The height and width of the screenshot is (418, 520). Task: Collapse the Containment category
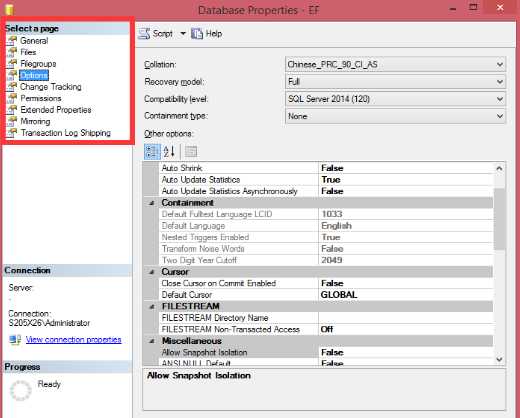pos(152,203)
